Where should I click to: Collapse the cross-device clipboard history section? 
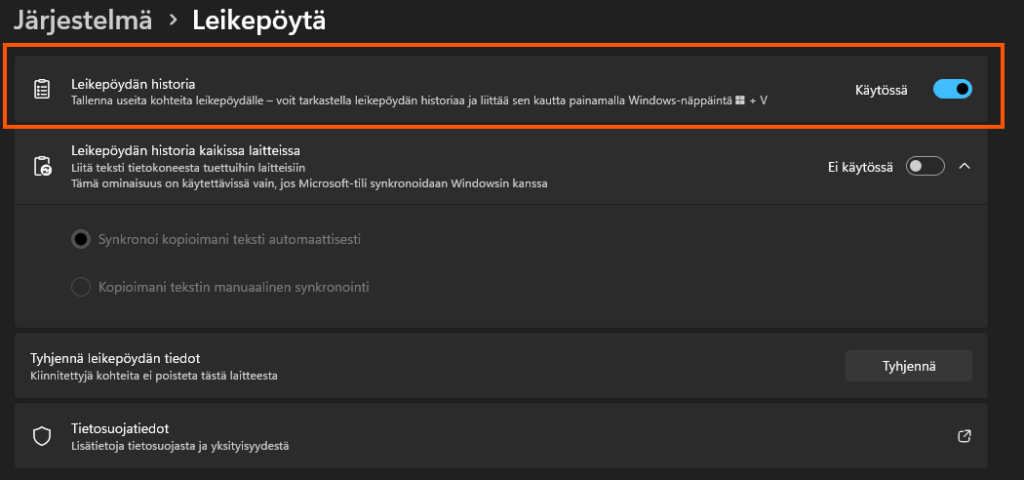(964, 166)
